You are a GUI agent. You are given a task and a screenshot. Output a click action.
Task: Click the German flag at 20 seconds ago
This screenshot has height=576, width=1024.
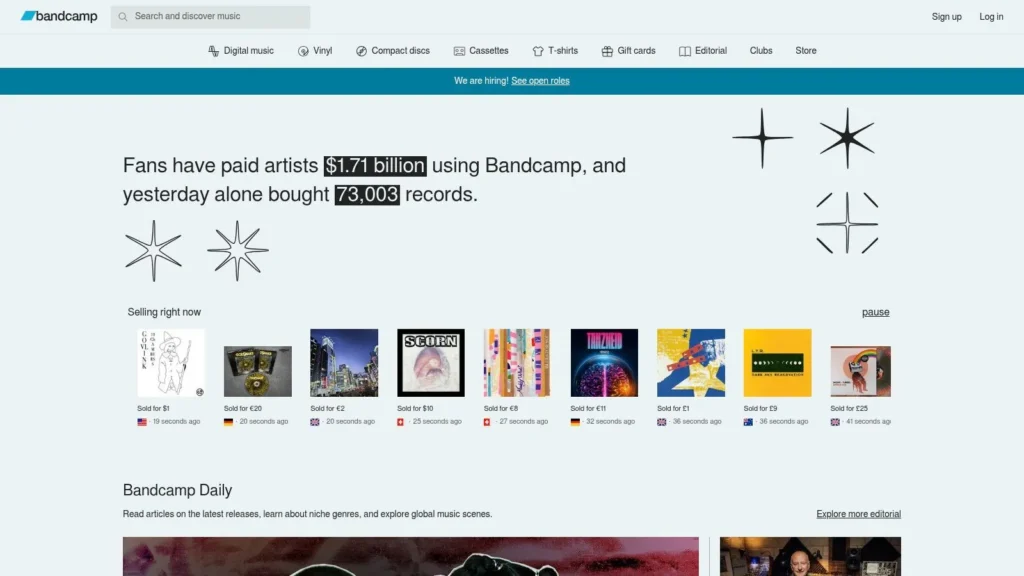pyautogui.click(x=229, y=422)
